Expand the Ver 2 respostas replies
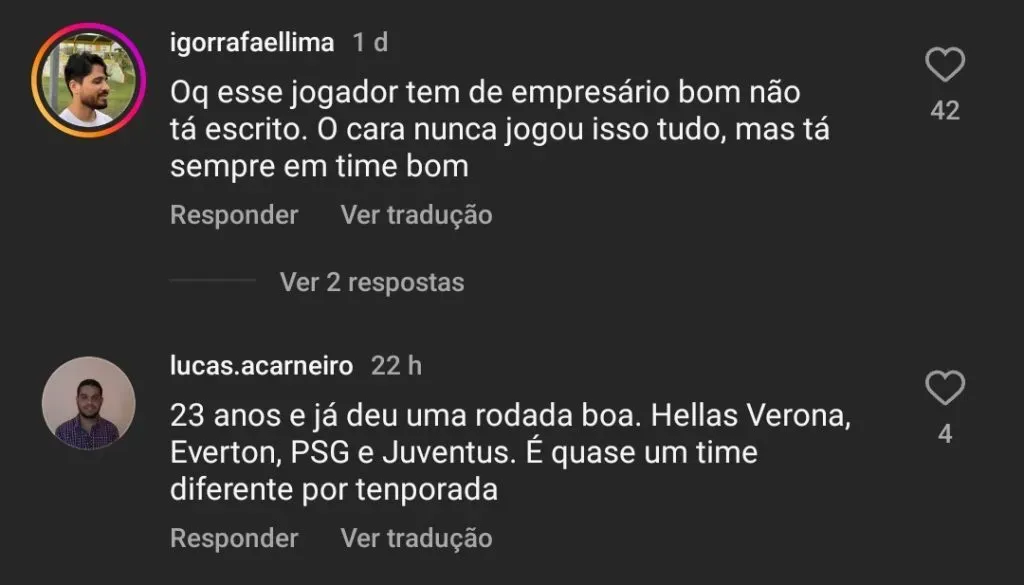Image resolution: width=1024 pixels, height=585 pixels. click(x=372, y=282)
